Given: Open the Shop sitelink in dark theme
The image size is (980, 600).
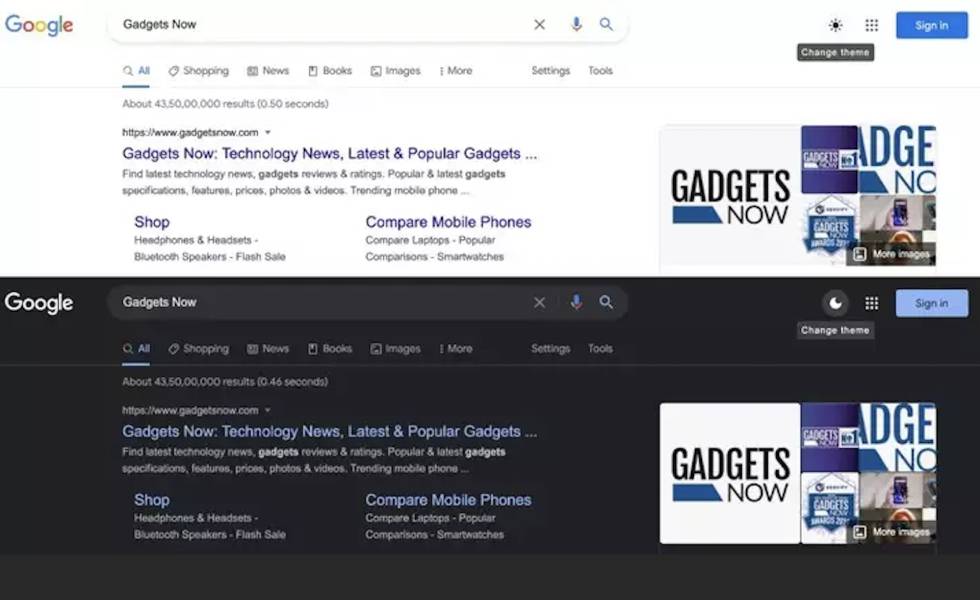Looking at the screenshot, I should pyautogui.click(x=152, y=501).
